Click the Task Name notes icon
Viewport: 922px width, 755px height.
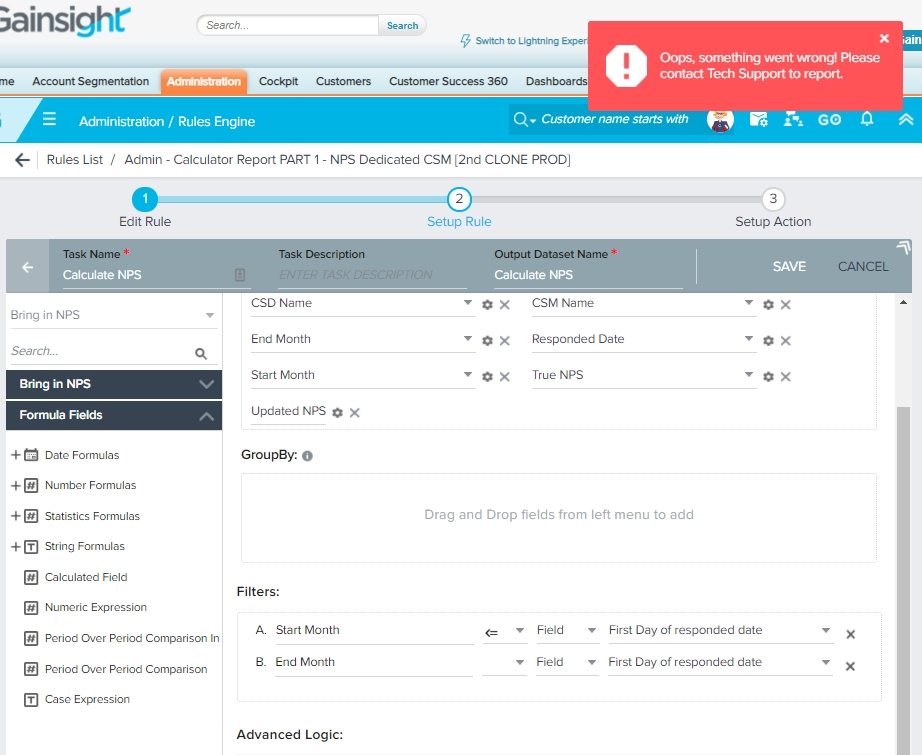point(240,275)
